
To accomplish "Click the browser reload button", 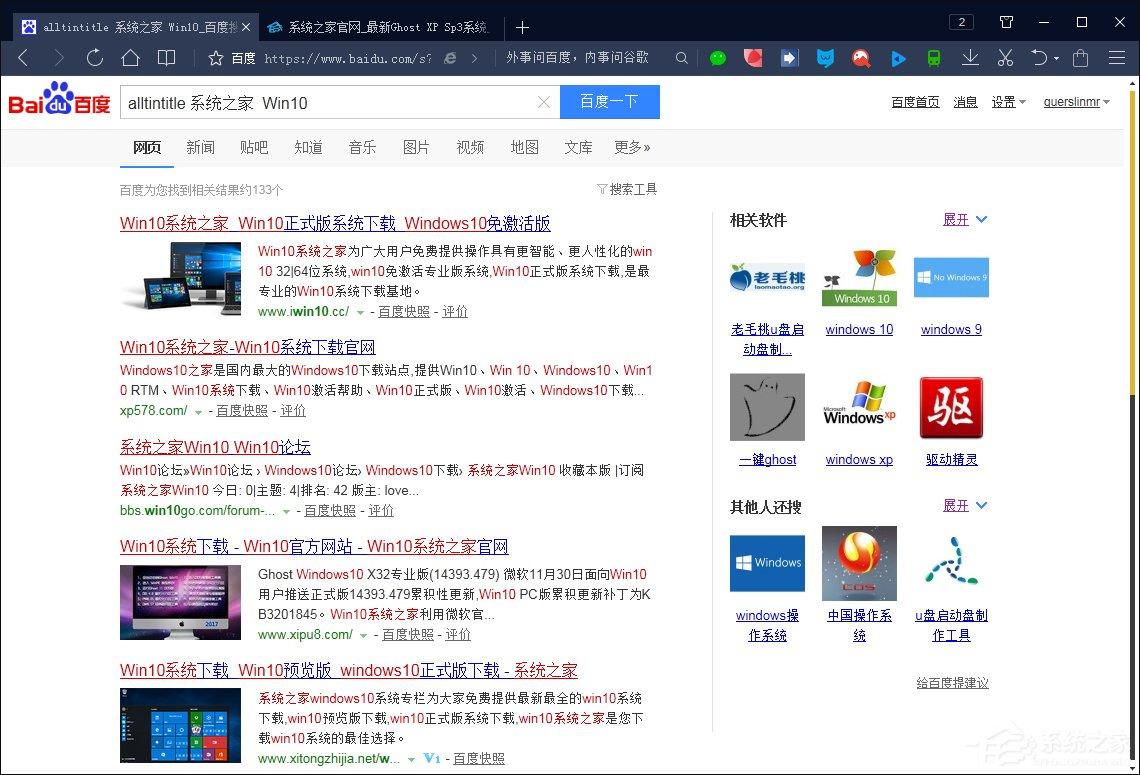I will (95, 58).
